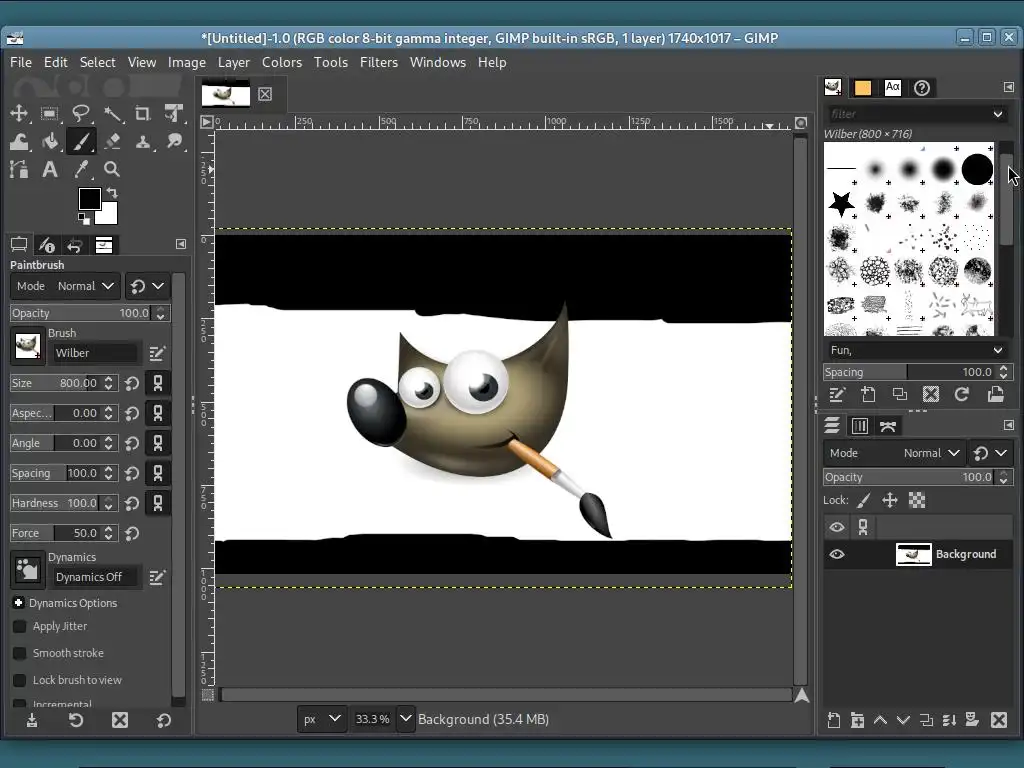This screenshot has height=768, width=1024.
Task: Open brush filter dropdown
Action: (x=998, y=114)
